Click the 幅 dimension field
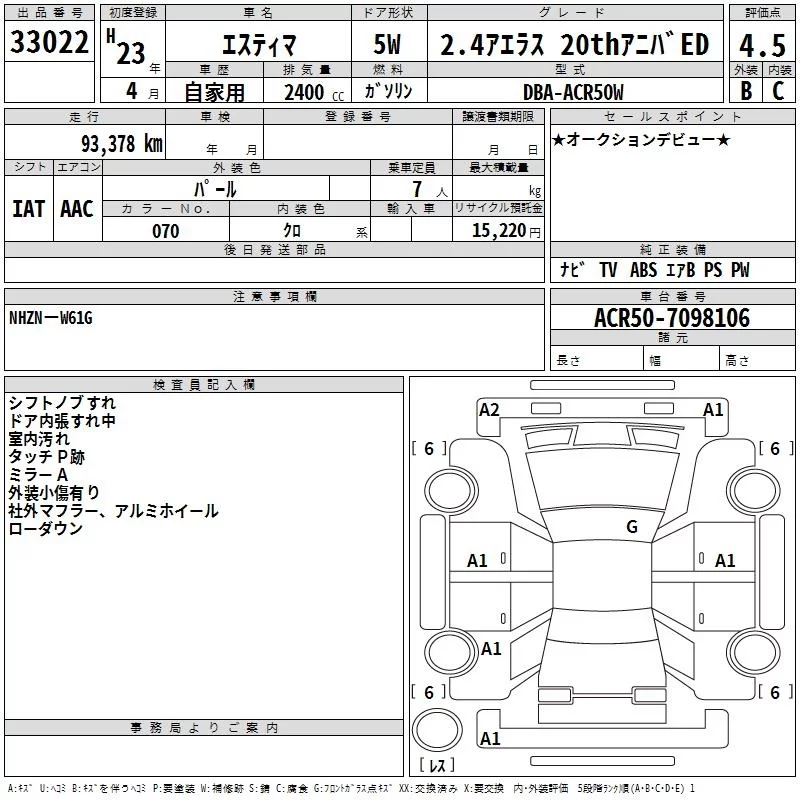Viewport: 800px width, 800px height. [682, 360]
